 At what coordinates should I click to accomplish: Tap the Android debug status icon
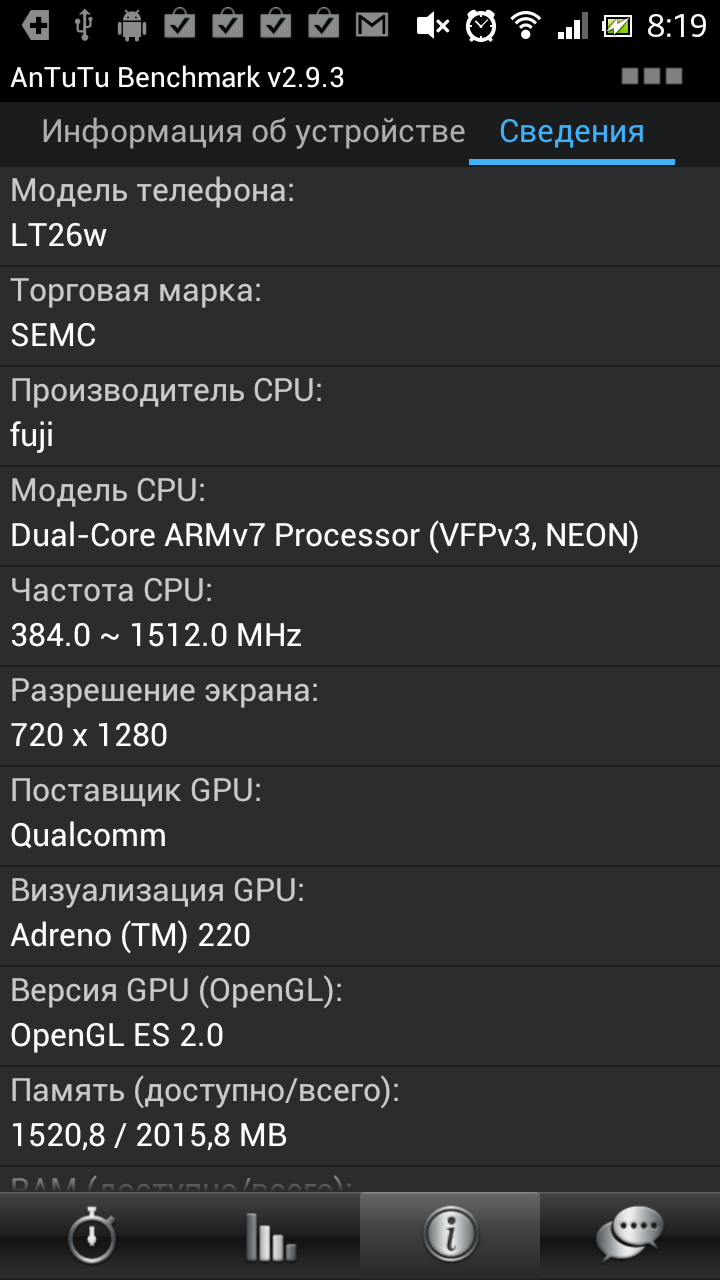[x=131, y=24]
